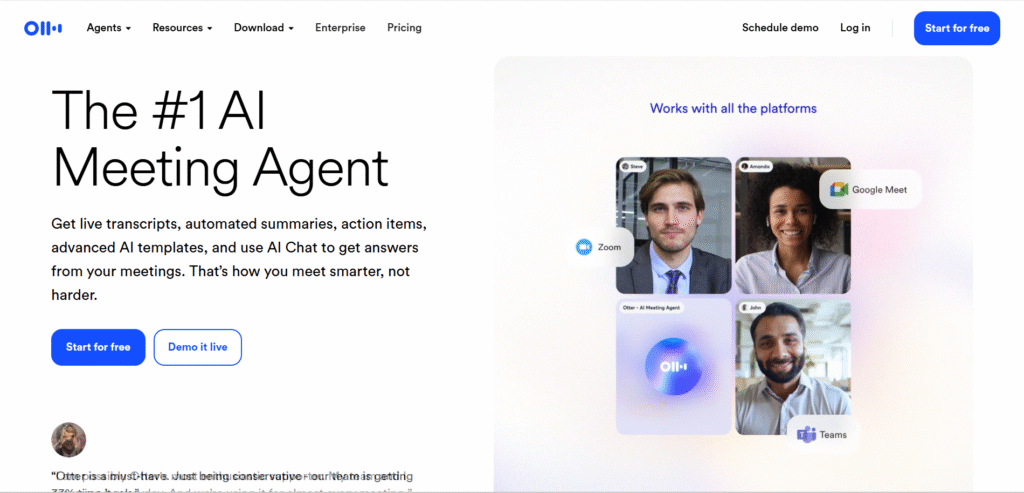The height and width of the screenshot is (493, 1024).
Task: Click the Otter logo in the header
Action: [x=43, y=28]
